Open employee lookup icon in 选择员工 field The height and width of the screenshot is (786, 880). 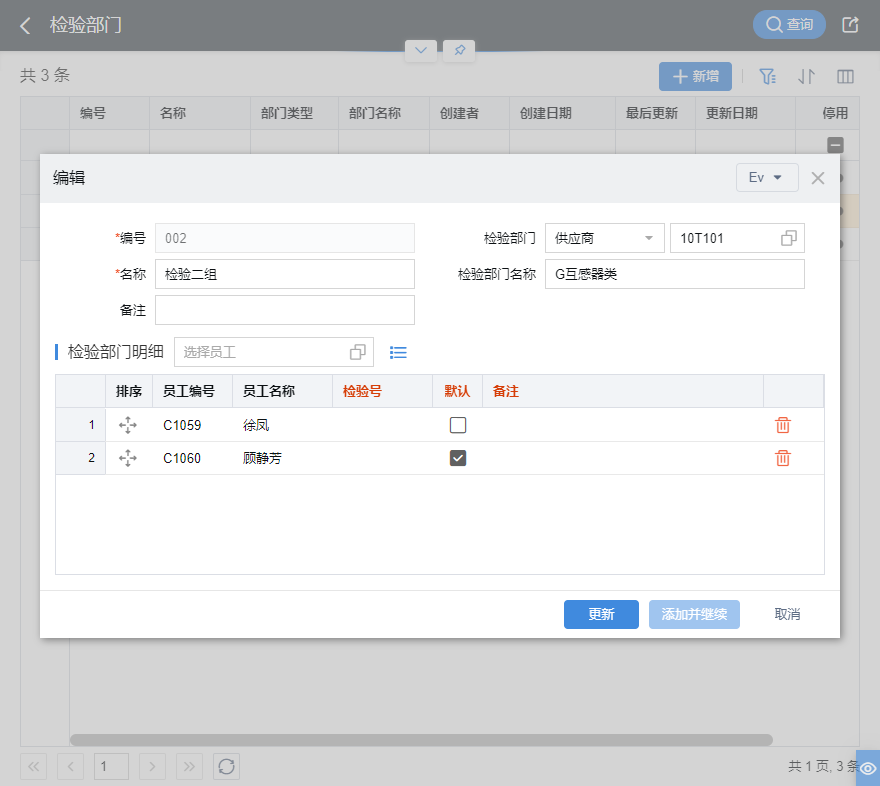[358, 352]
